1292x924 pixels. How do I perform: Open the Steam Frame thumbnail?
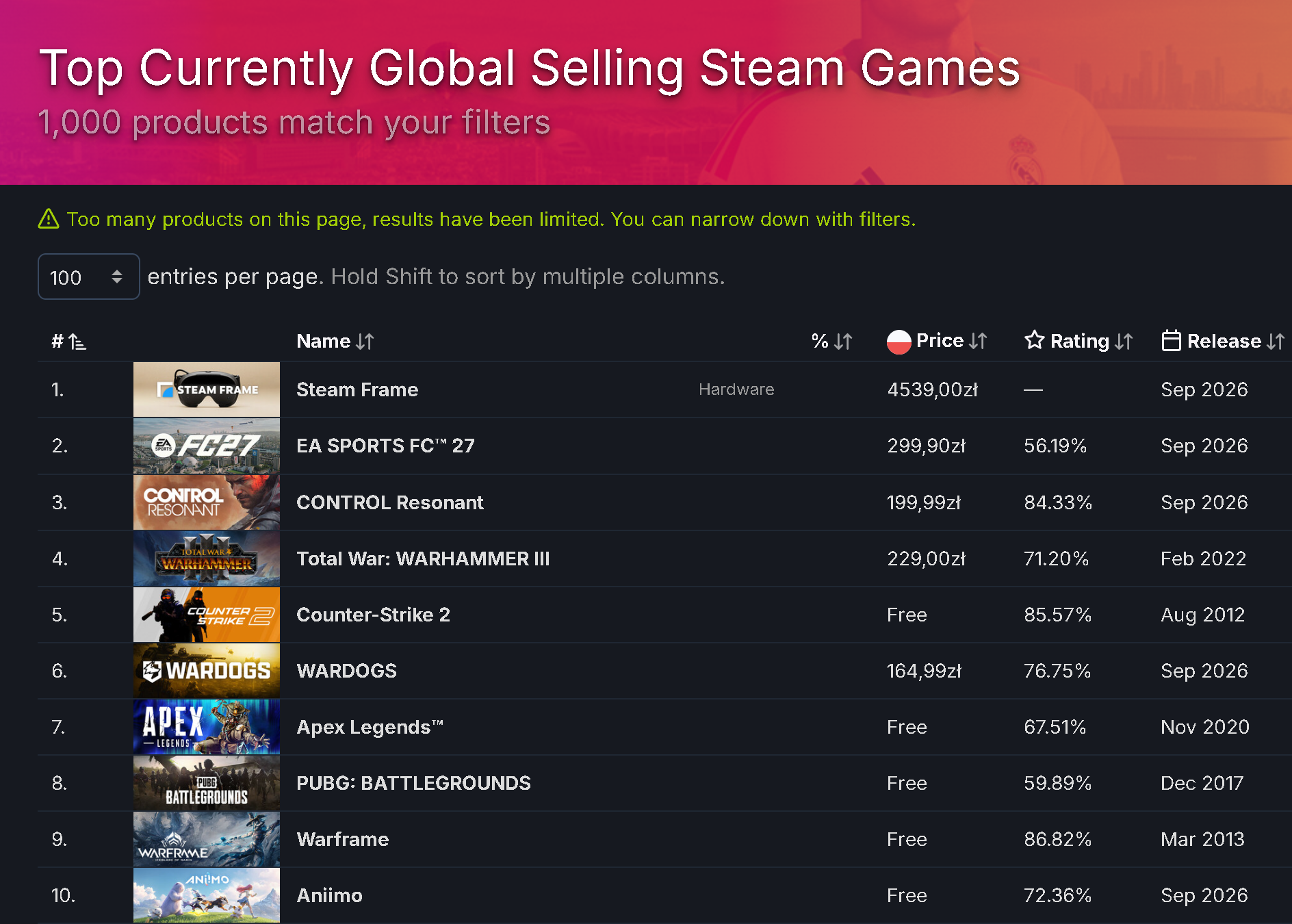coord(207,389)
